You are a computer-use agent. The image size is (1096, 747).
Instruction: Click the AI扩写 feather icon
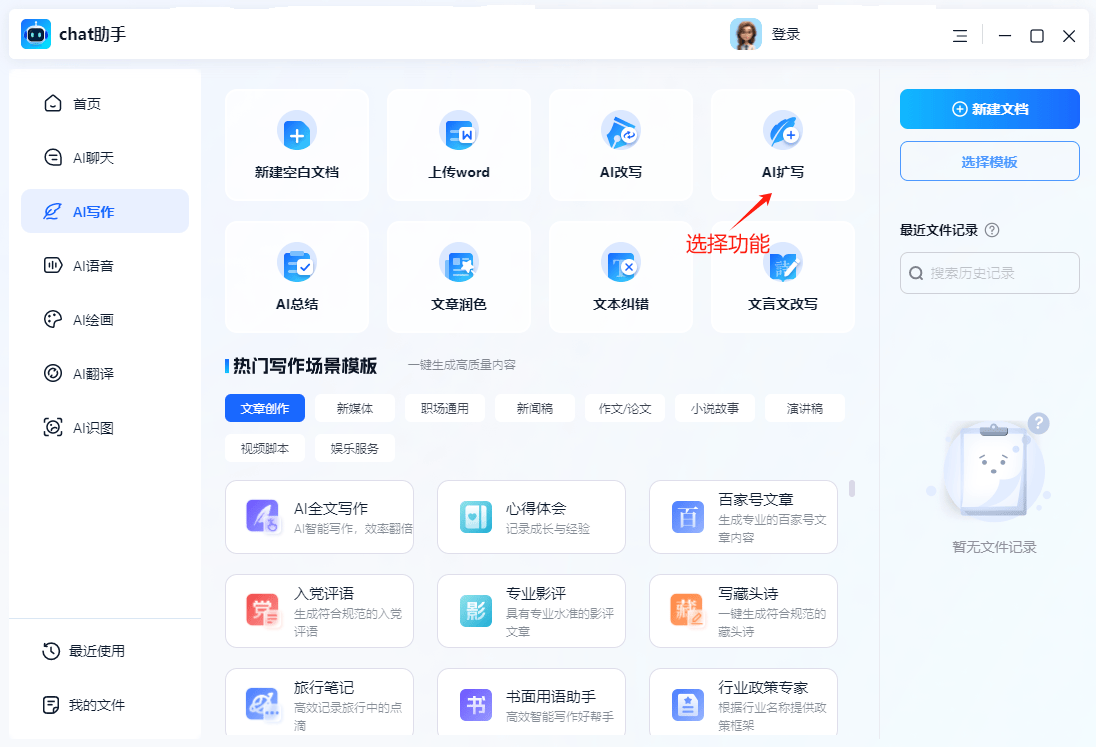tap(782, 130)
